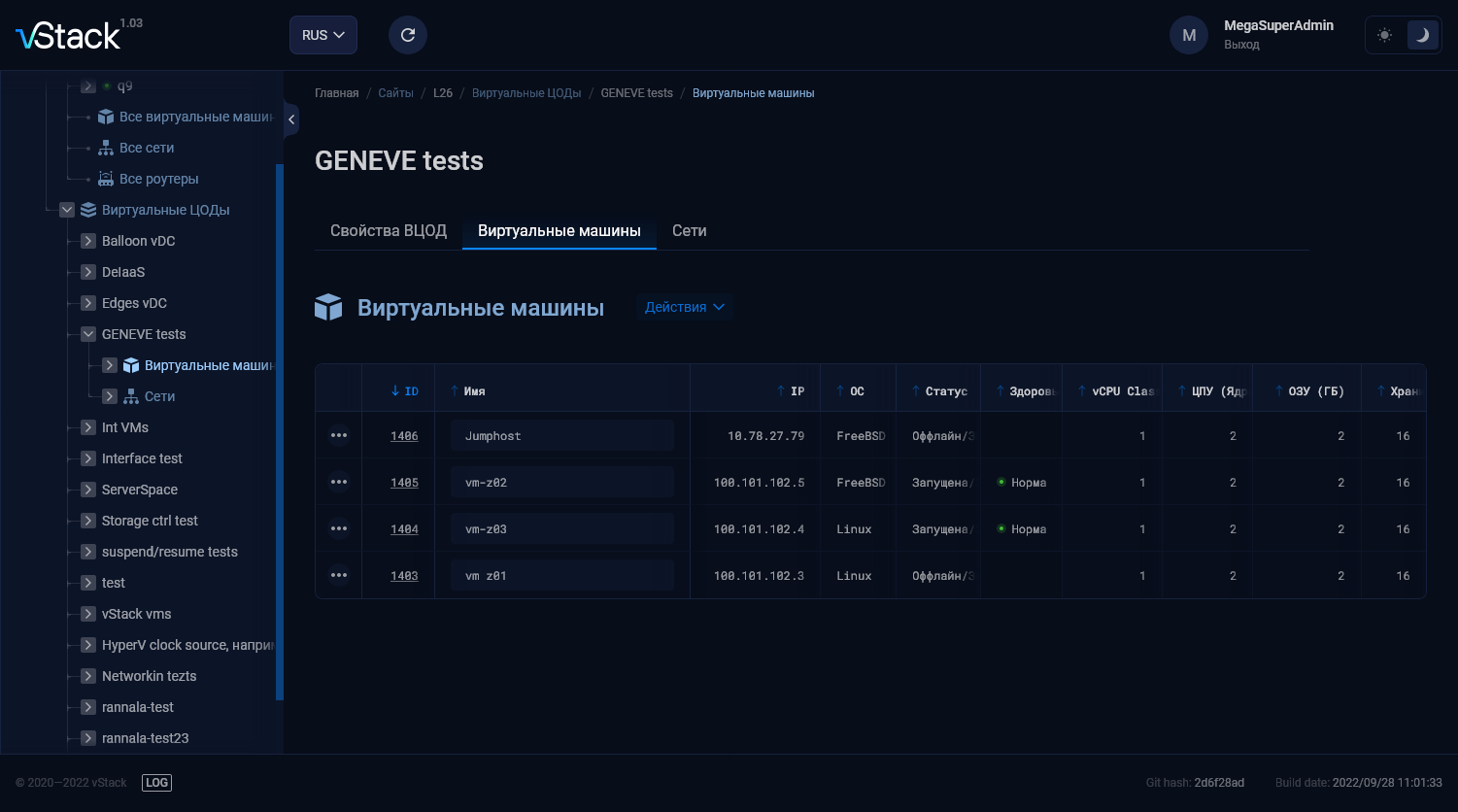Open the Виртуальные машины tab
1458x812 pixels.
point(559,231)
